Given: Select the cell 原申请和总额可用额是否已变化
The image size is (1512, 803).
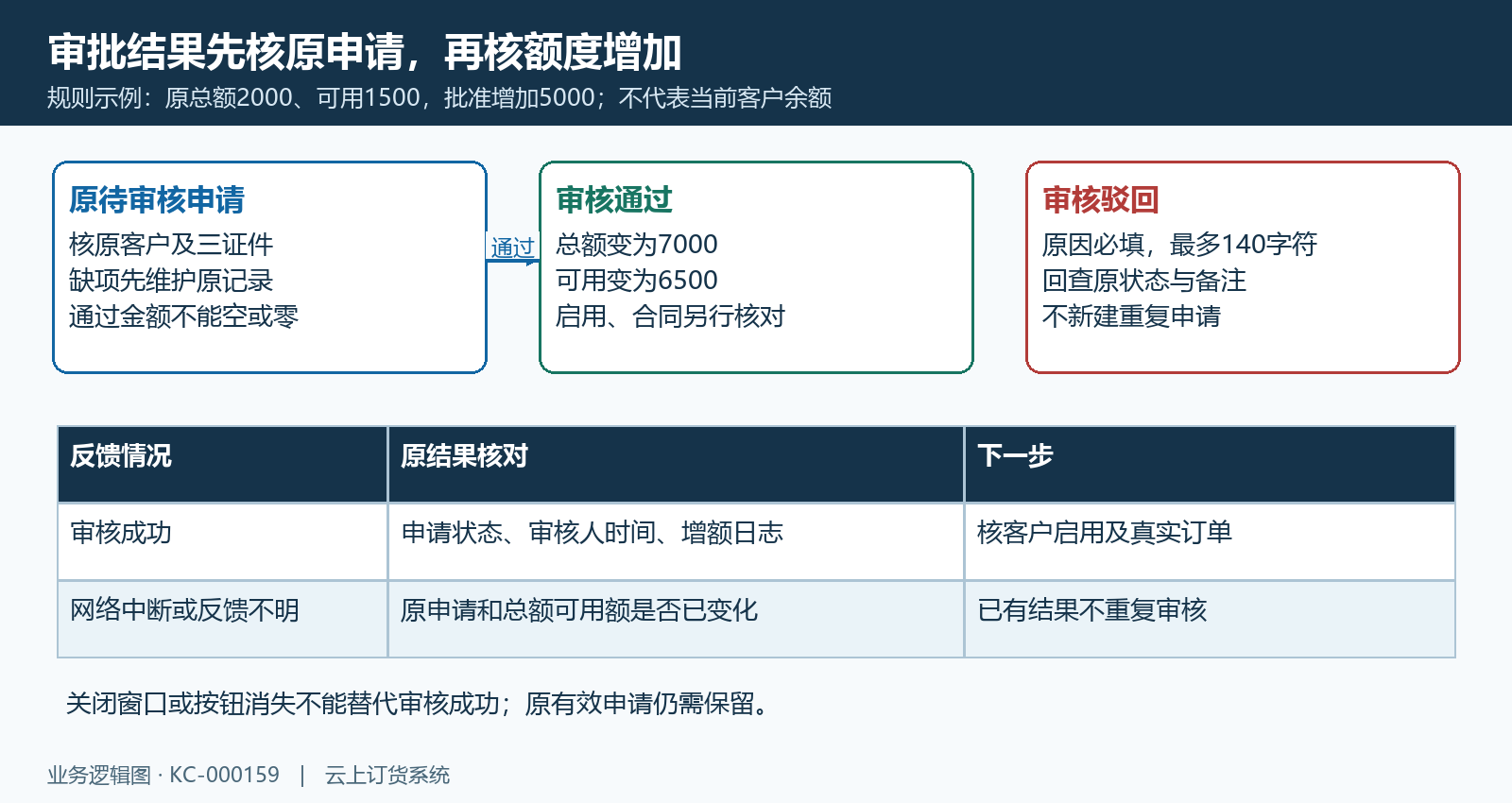Looking at the screenshot, I should tap(676, 619).
